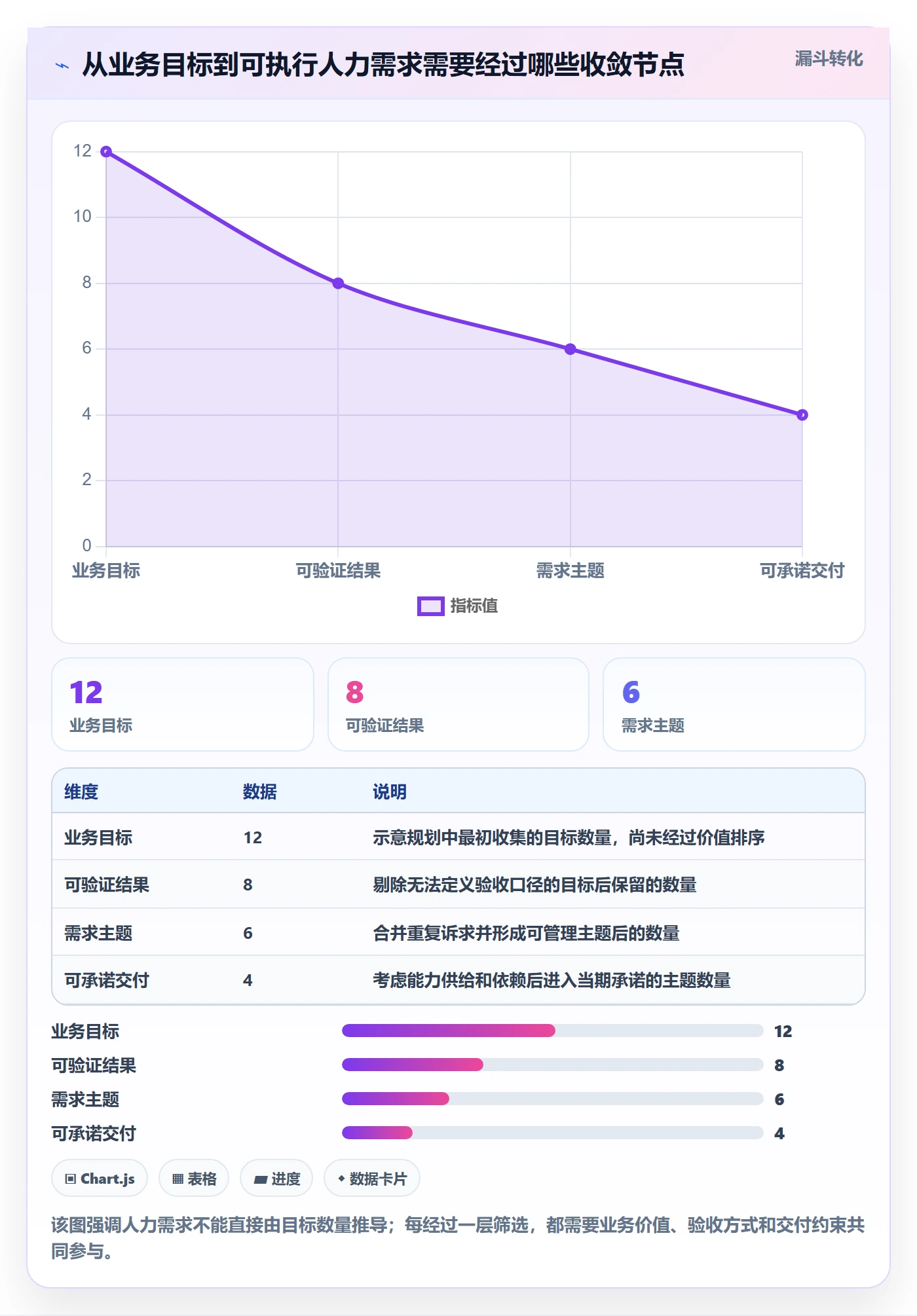
Task: Click the 可验证结果 x-axis label
Action: tap(338, 571)
